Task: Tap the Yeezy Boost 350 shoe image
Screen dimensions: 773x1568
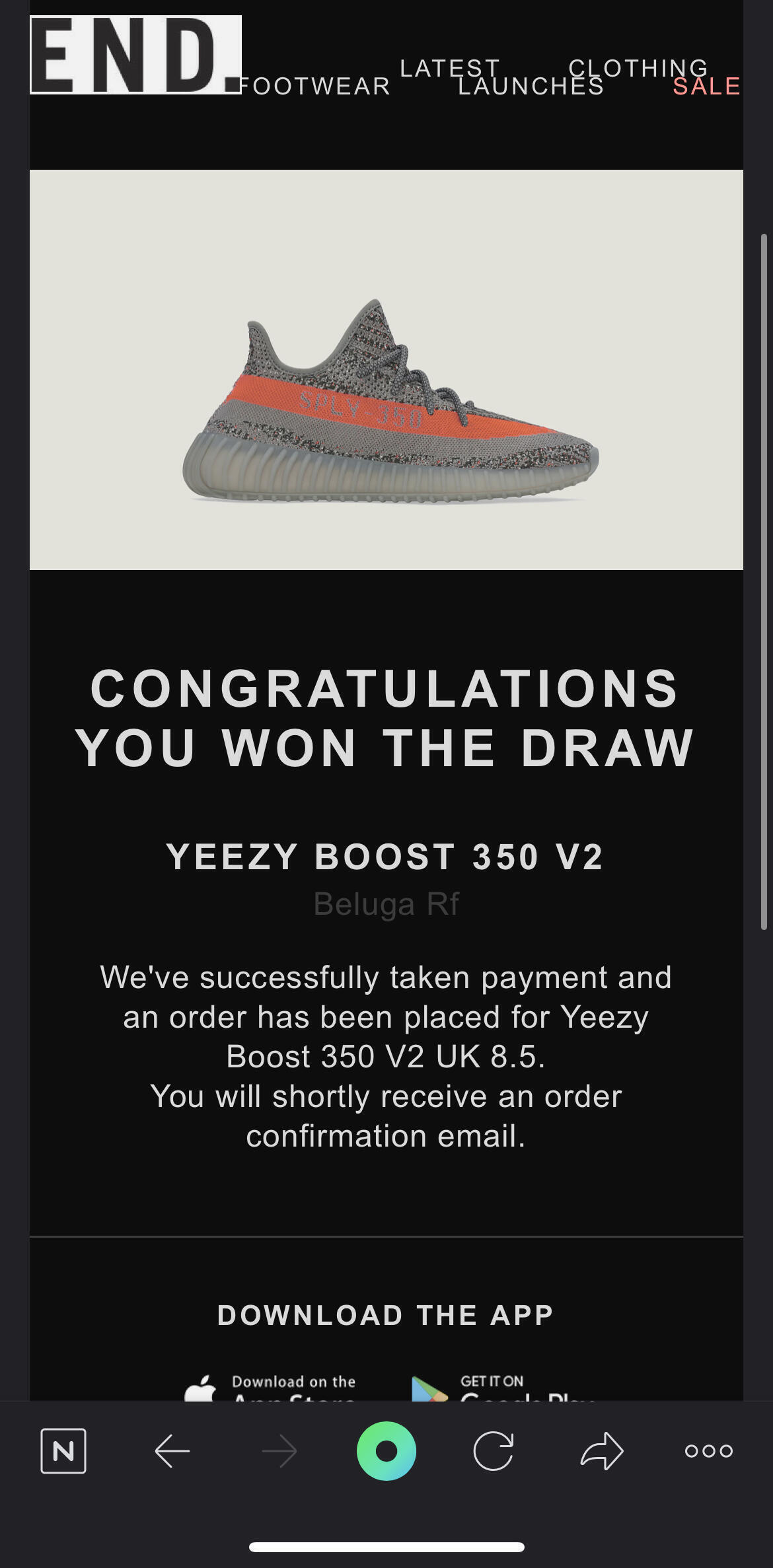Action: pyautogui.click(x=390, y=400)
